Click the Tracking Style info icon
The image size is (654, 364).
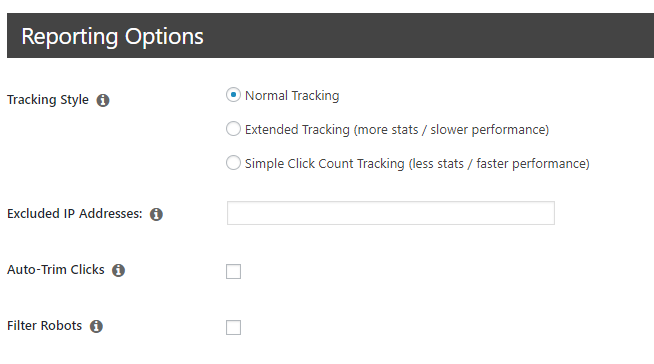(x=103, y=100)
